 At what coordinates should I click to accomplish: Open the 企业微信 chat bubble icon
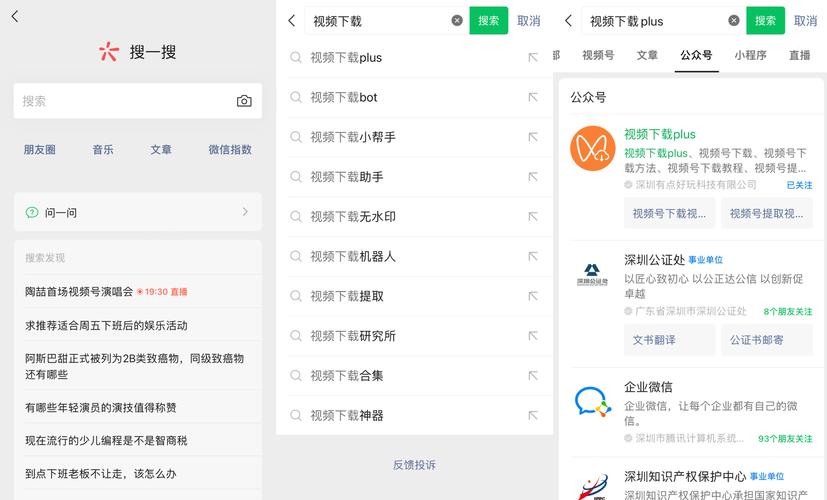(x=593, y=402)
